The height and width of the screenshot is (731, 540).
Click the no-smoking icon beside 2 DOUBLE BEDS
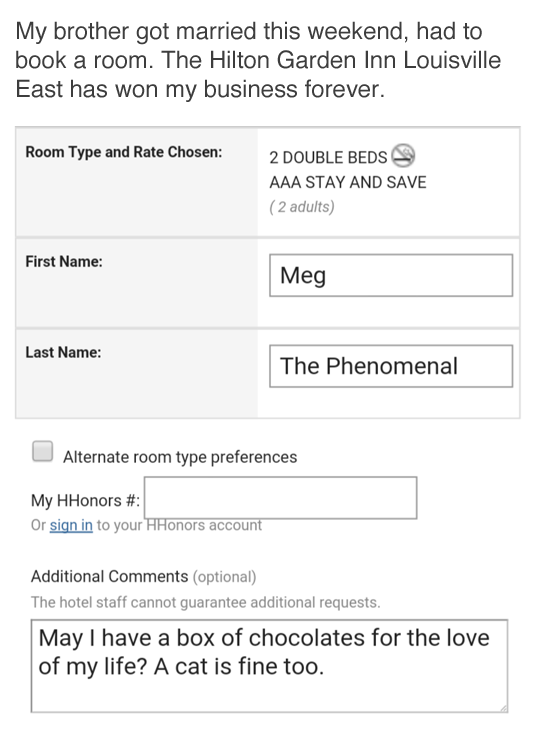tap(403, 156)
